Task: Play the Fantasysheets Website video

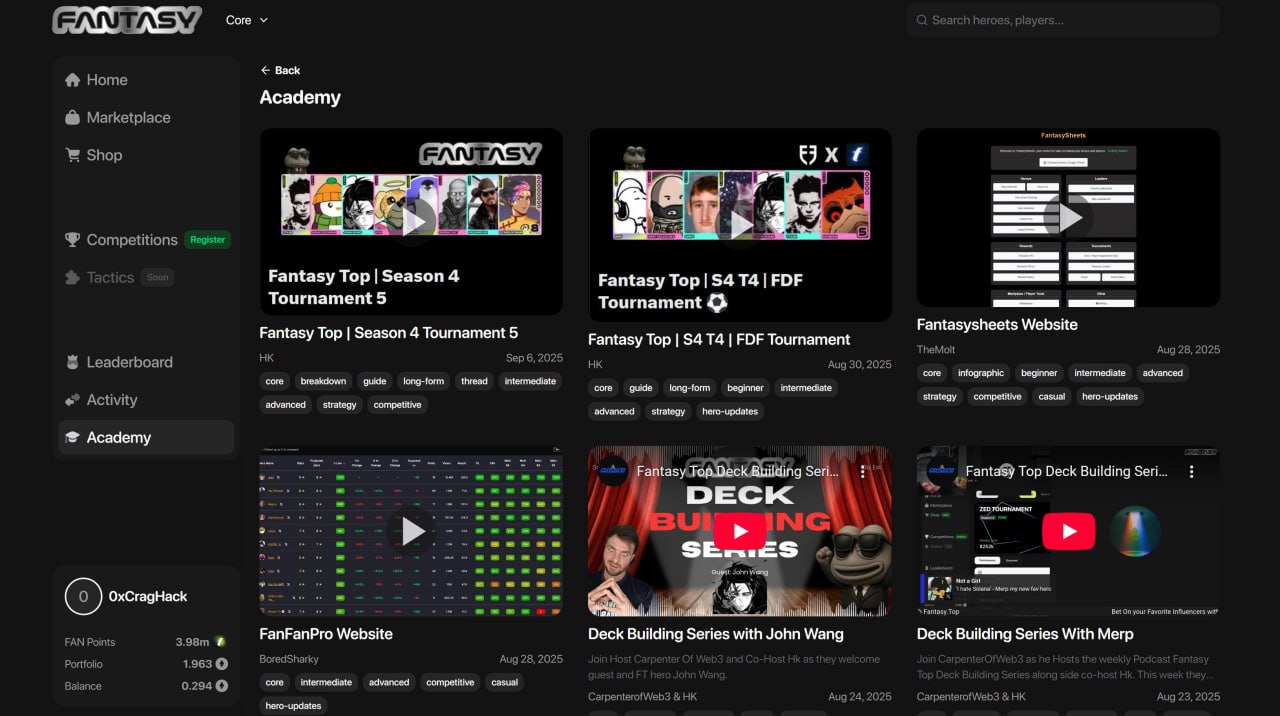Action: (1069, 217)
